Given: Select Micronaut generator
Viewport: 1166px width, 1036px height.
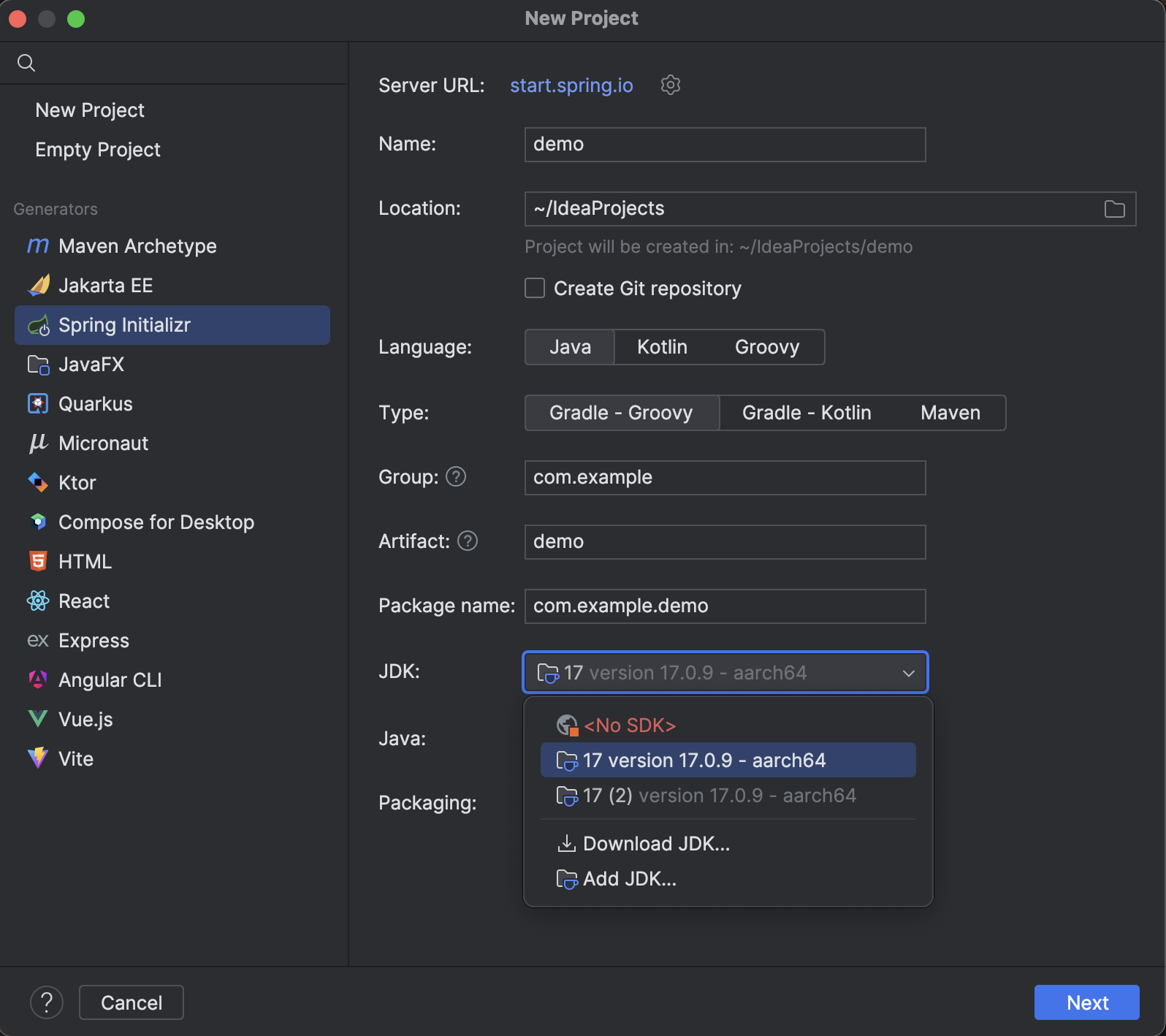Looking at the screenshot, I should pos(172,443).
